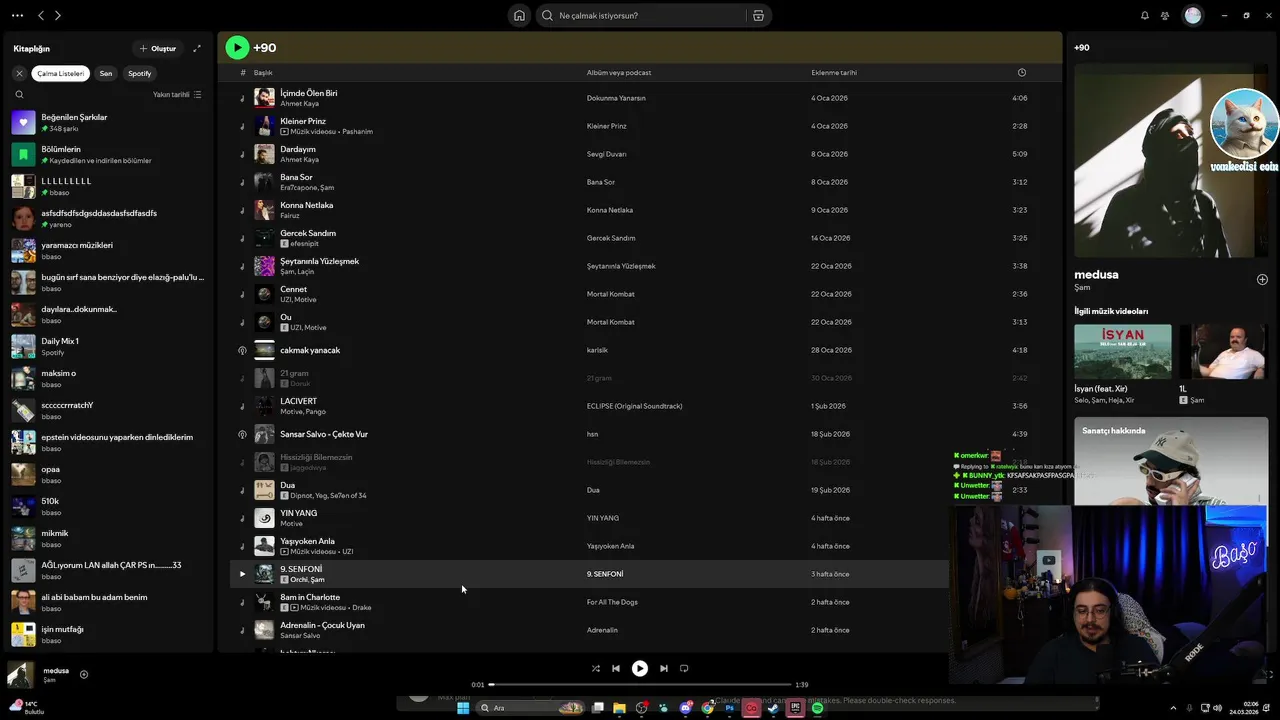Open the notifications bell
Image resolution: width=1280 pixels, height=720 pixels.
coord(1145,16)
